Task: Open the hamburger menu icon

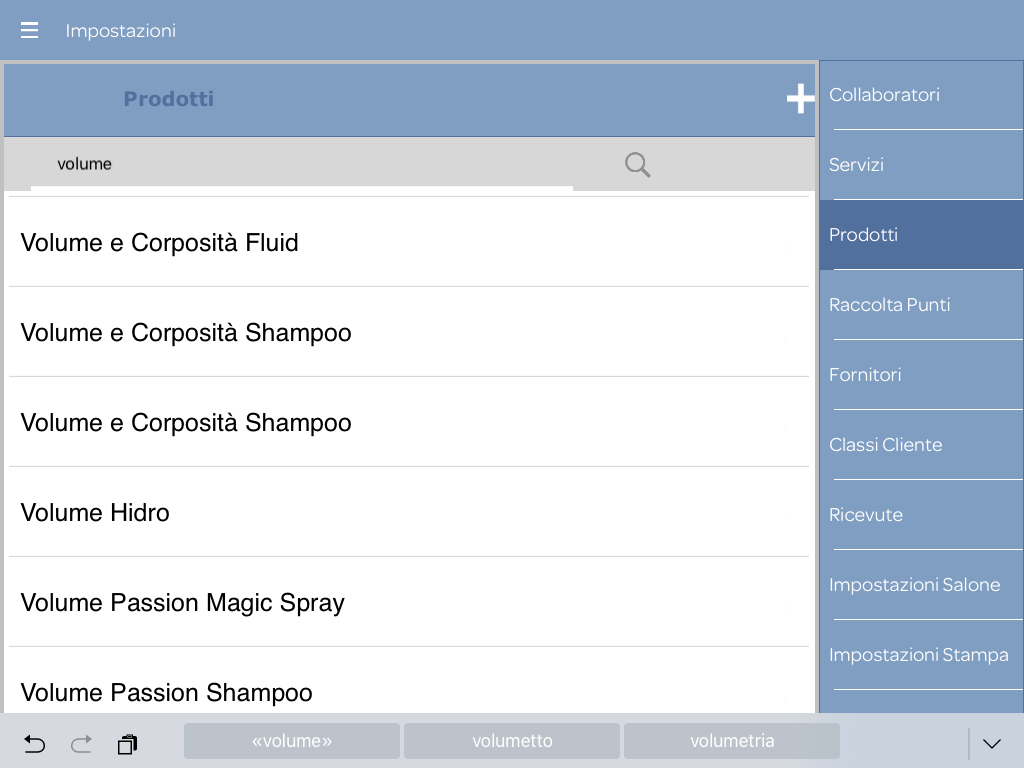Action: tap(30, 31)
